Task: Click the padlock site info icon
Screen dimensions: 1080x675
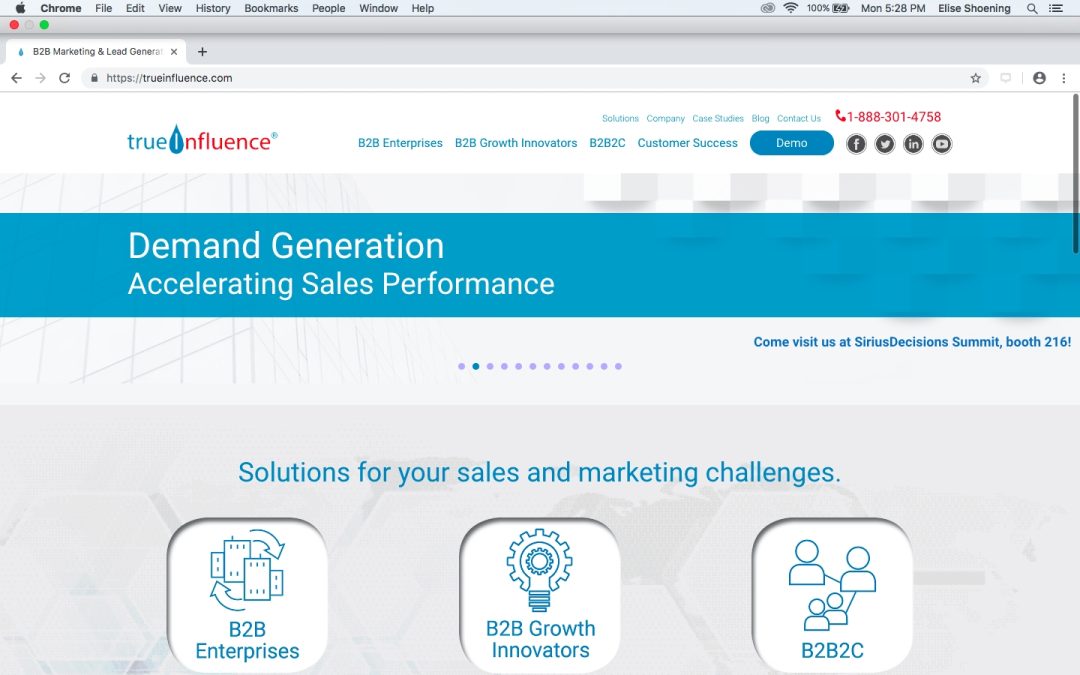Action: point(94,78)
